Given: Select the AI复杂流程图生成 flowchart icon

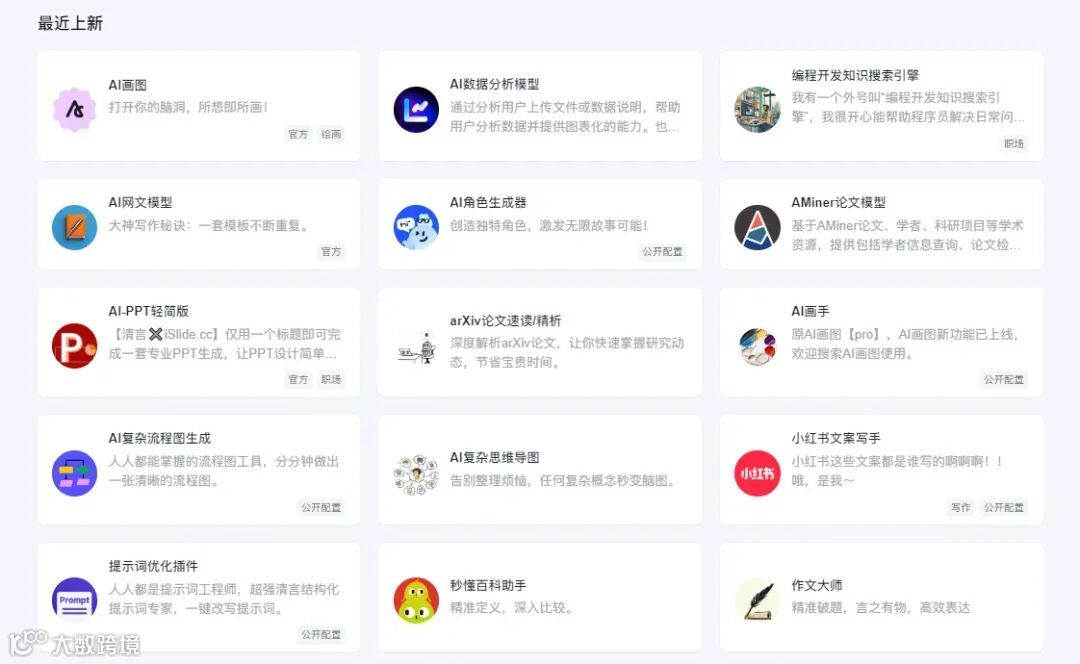Looking at the screenshot, I should (74, 473).
